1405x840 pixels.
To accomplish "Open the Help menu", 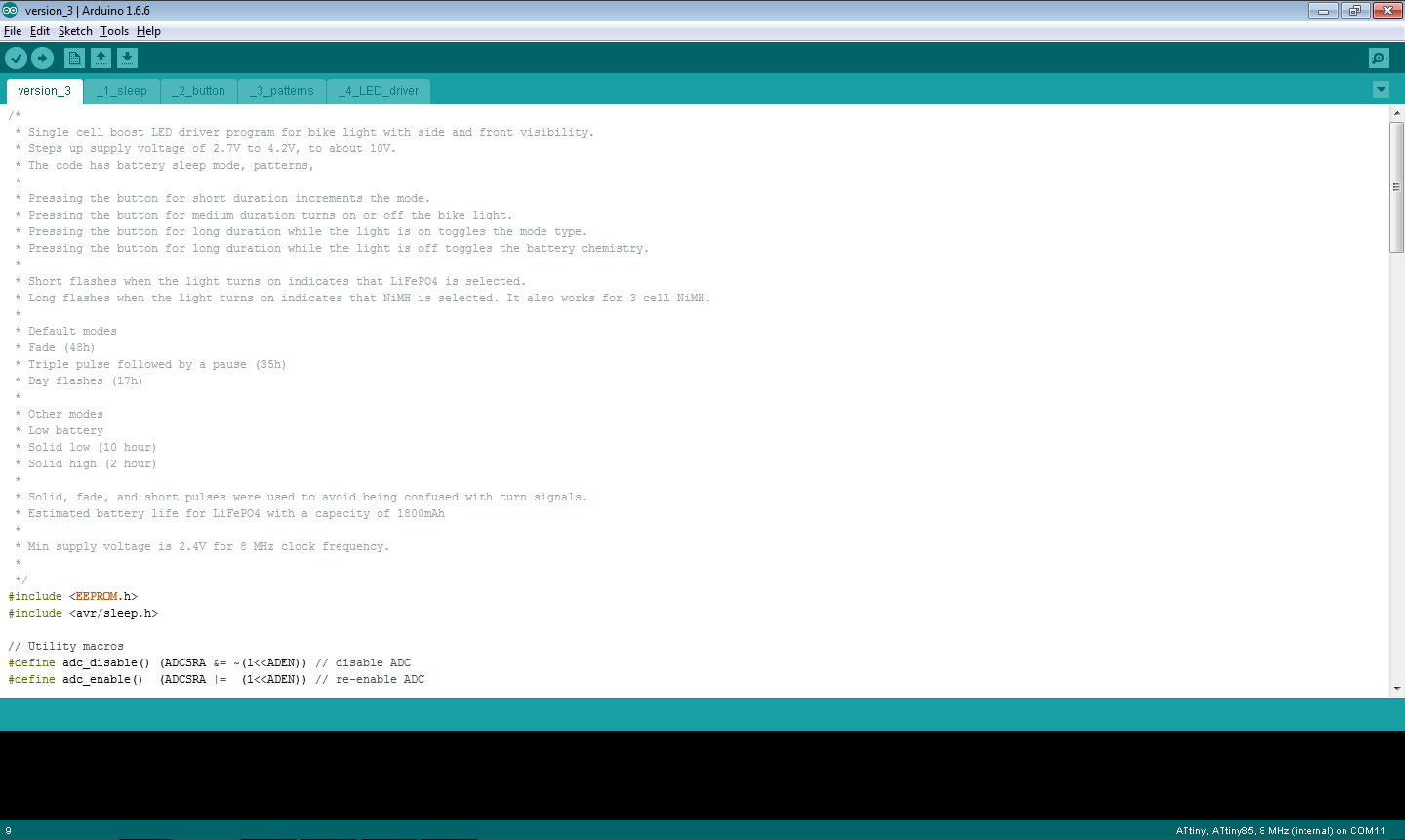I will [x=148, y=31].
